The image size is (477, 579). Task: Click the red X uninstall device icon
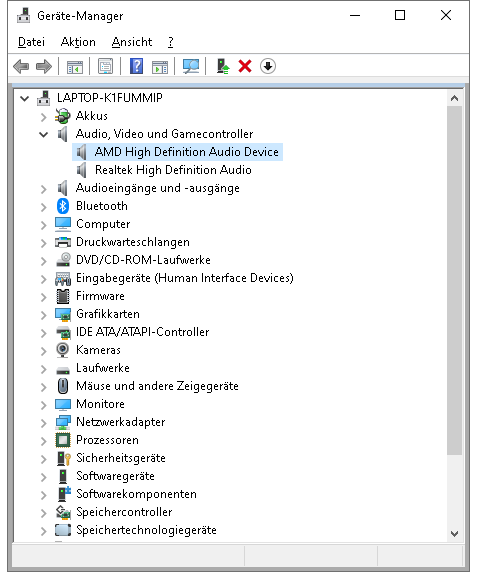(245, 66)
